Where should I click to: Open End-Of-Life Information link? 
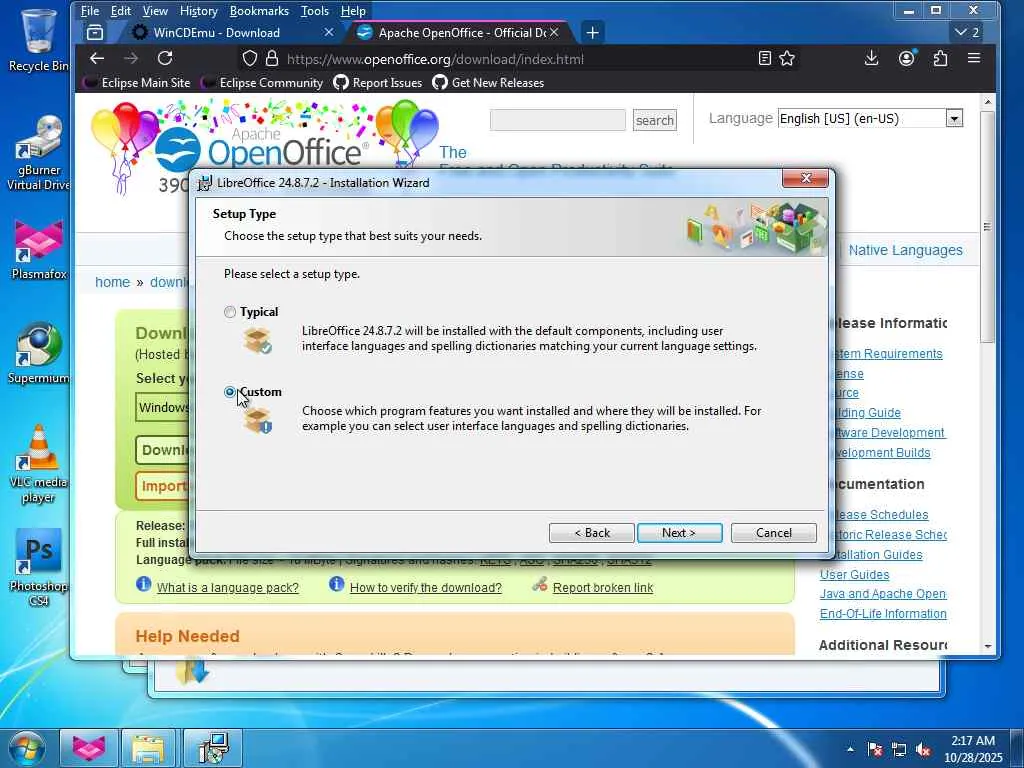tap(883, 614)
